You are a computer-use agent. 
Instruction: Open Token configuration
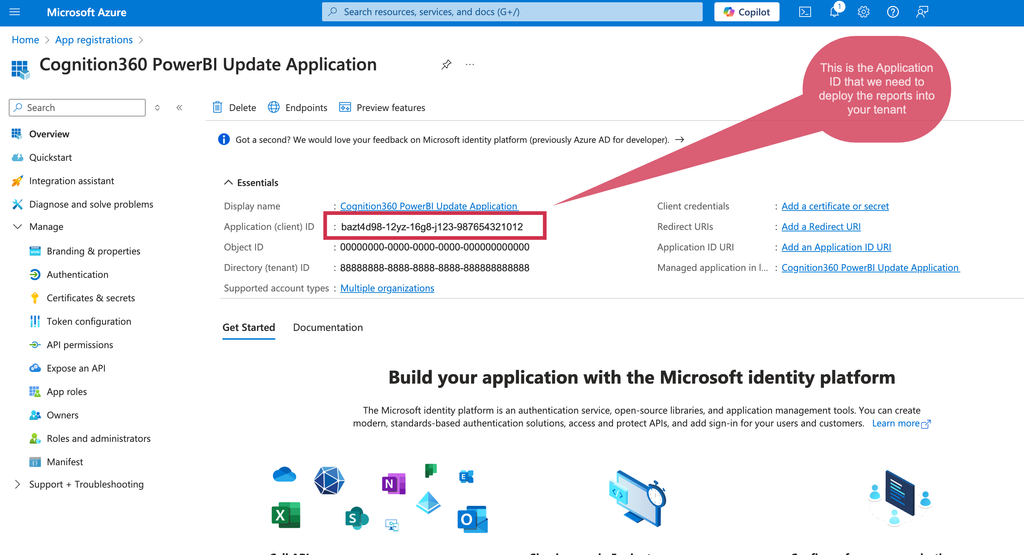pyautogui.click(x=89, y=322)
